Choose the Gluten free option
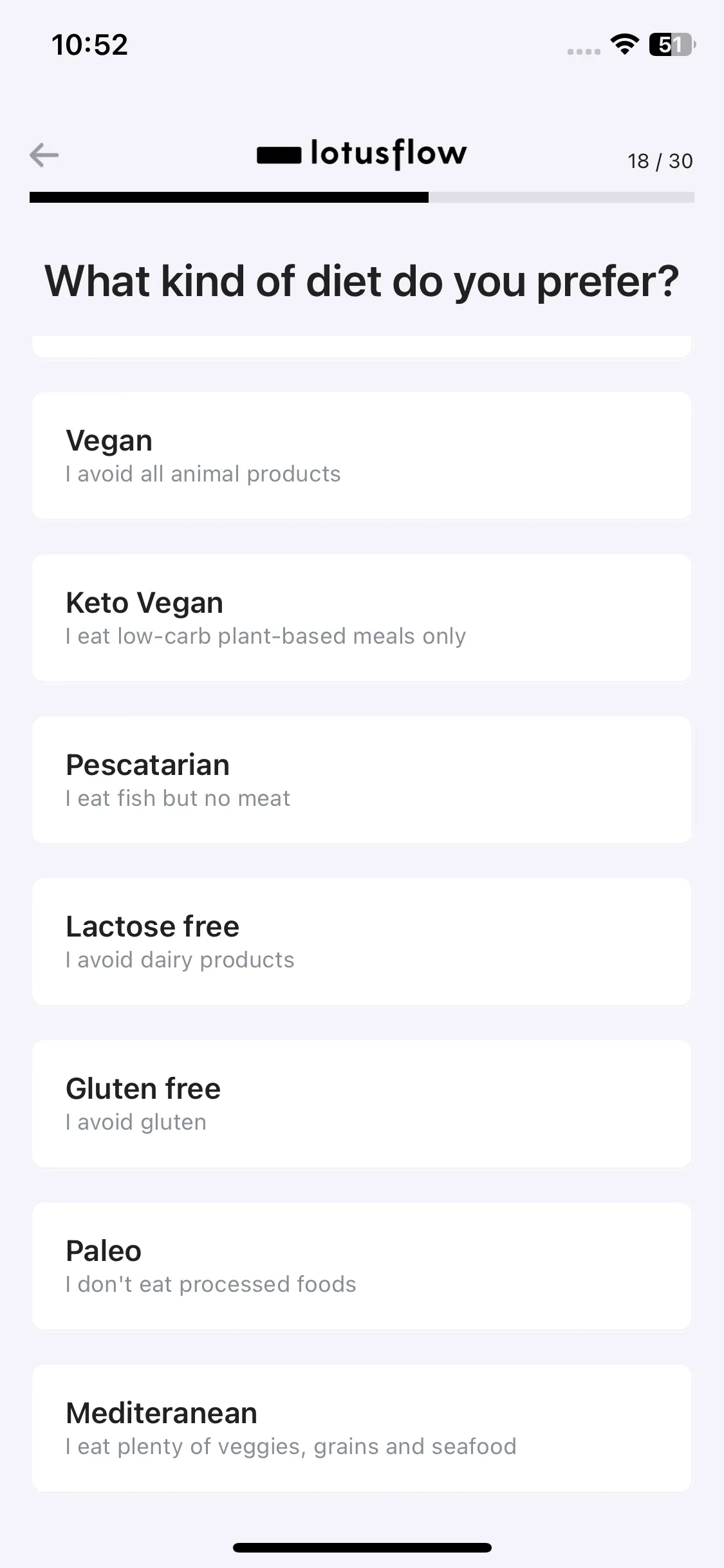Image resolution: width=724 pixels, height=1568 pixels. pos(362,1104)
